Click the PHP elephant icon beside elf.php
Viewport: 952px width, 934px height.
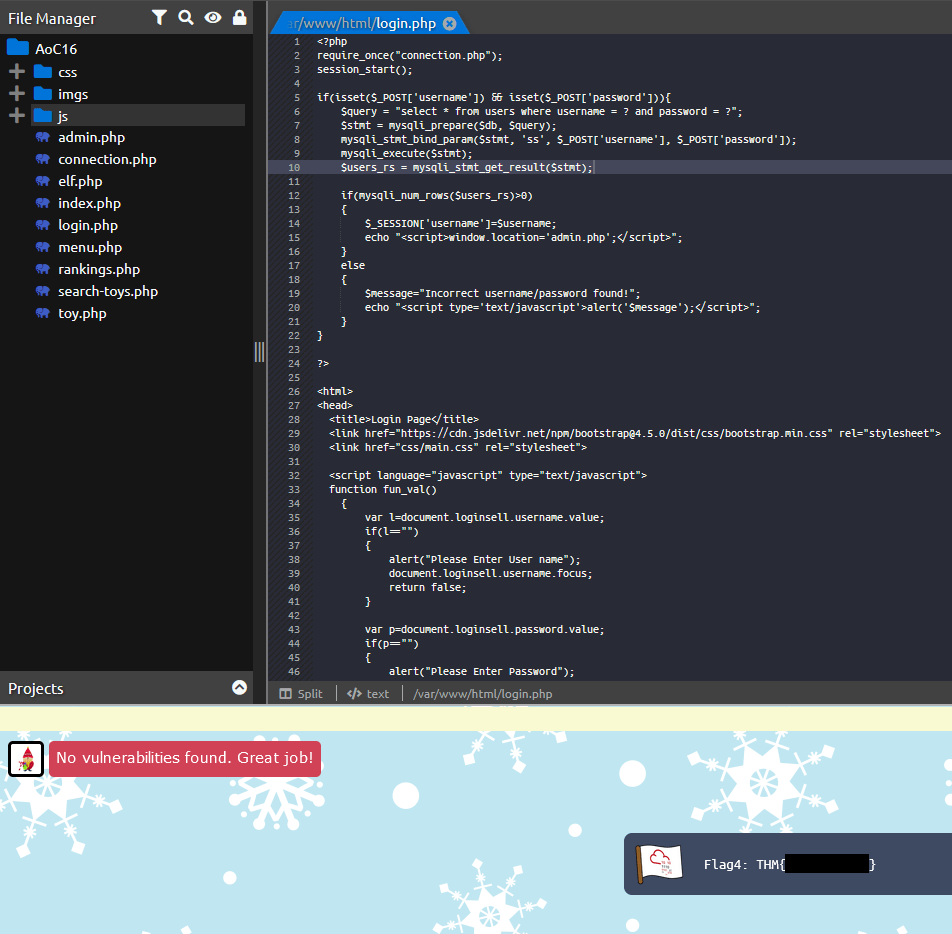point(42,181)
